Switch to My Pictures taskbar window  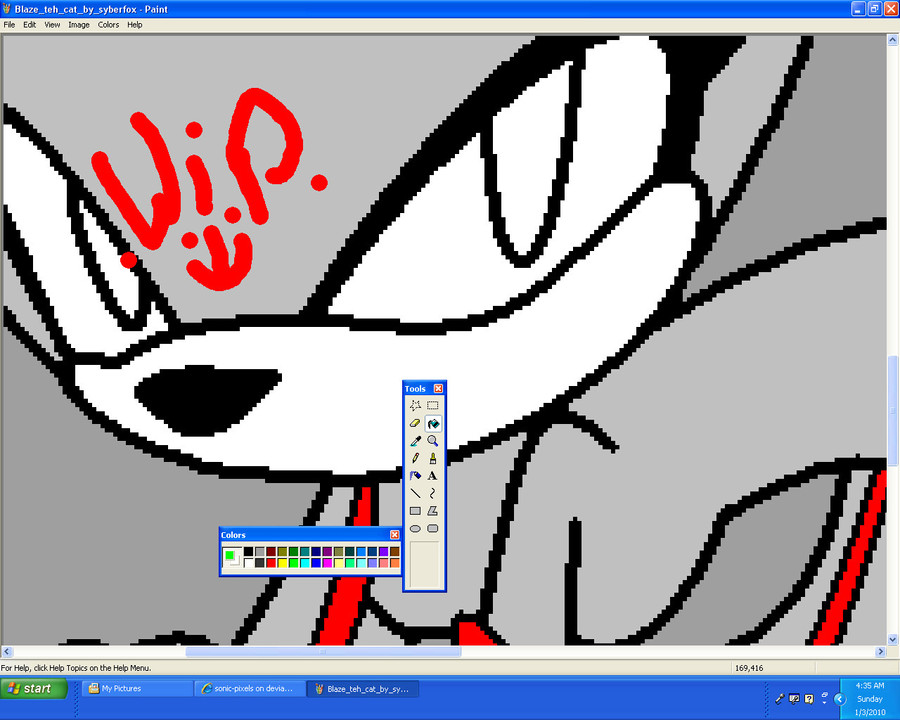click(x=138, y=688)
